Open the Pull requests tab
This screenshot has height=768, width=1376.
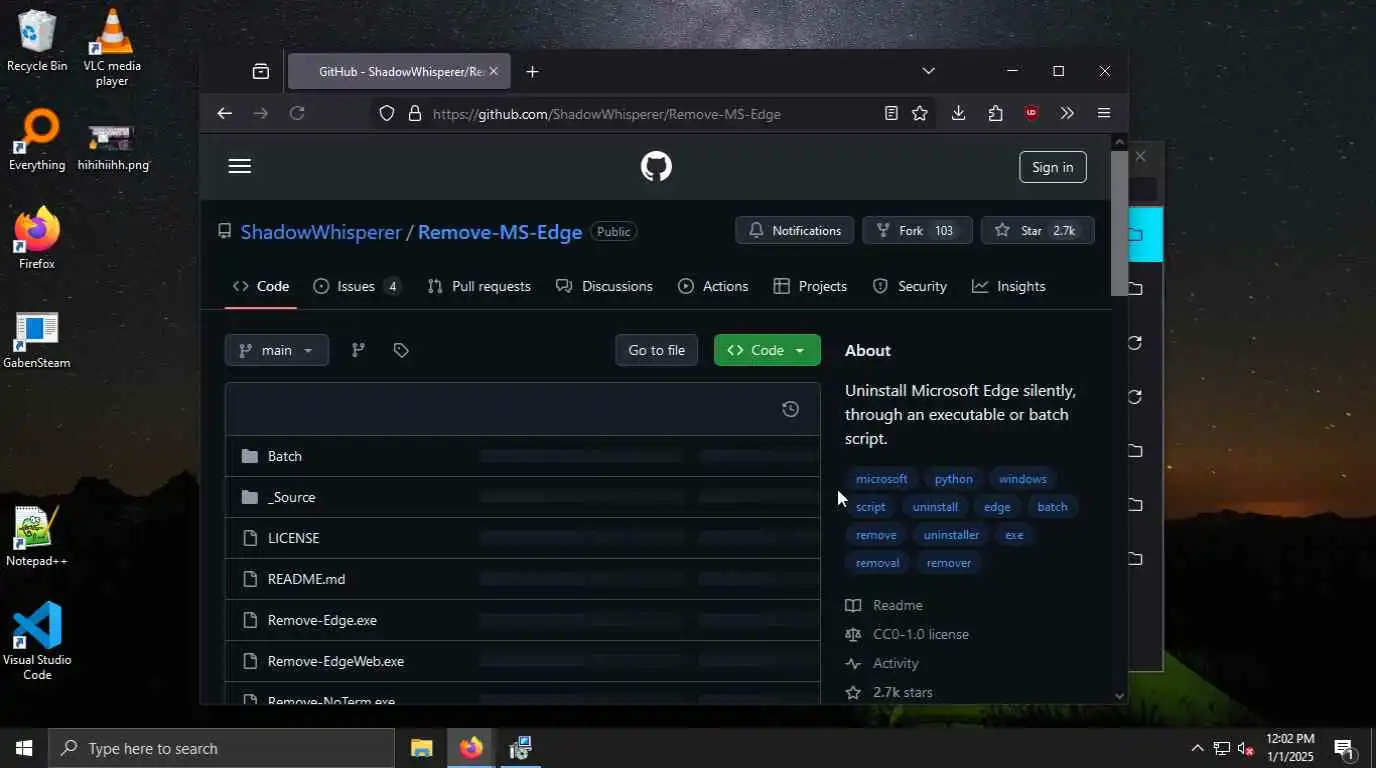(x=479, y=286)
